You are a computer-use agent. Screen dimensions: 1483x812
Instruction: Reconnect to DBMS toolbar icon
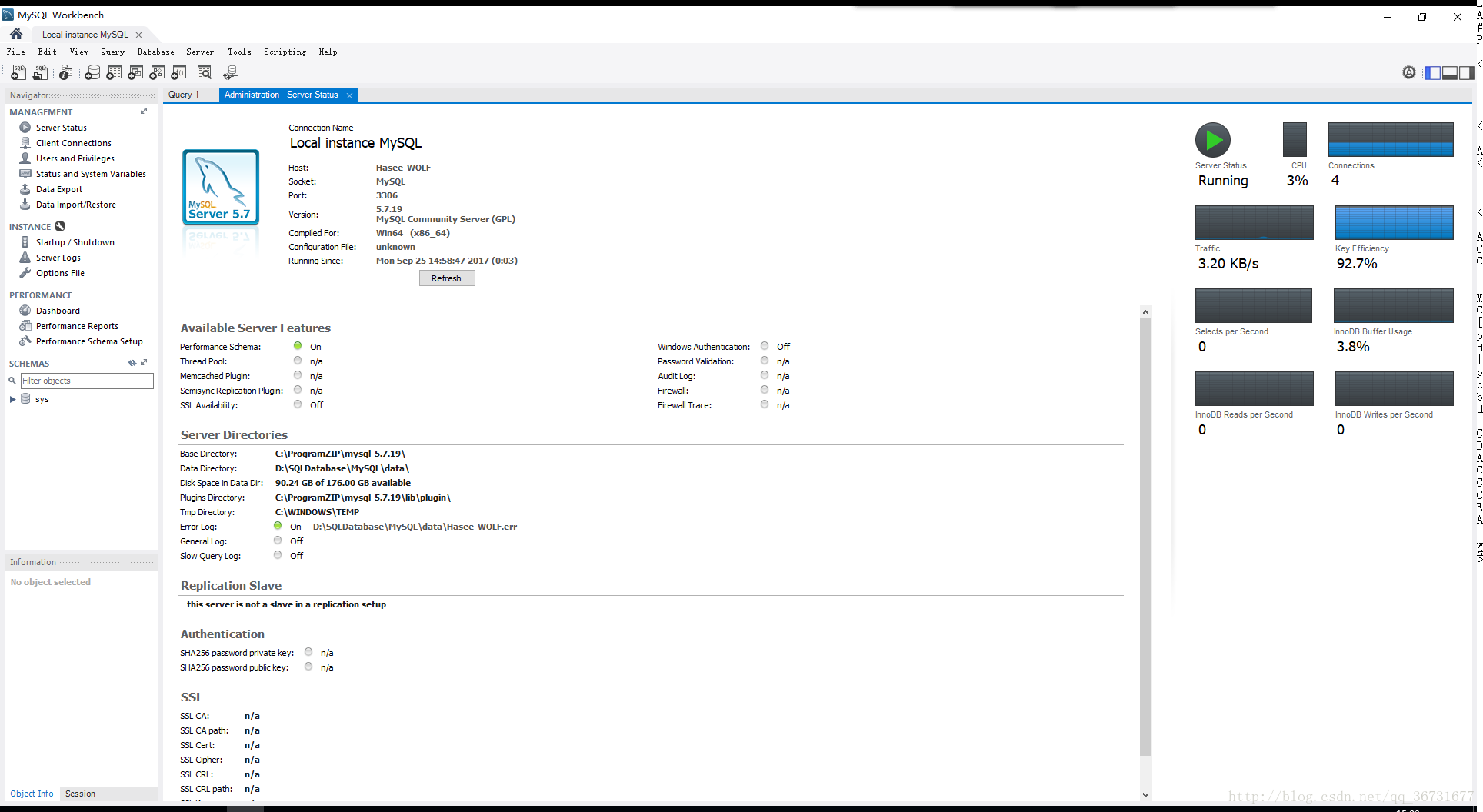(230, 72)
